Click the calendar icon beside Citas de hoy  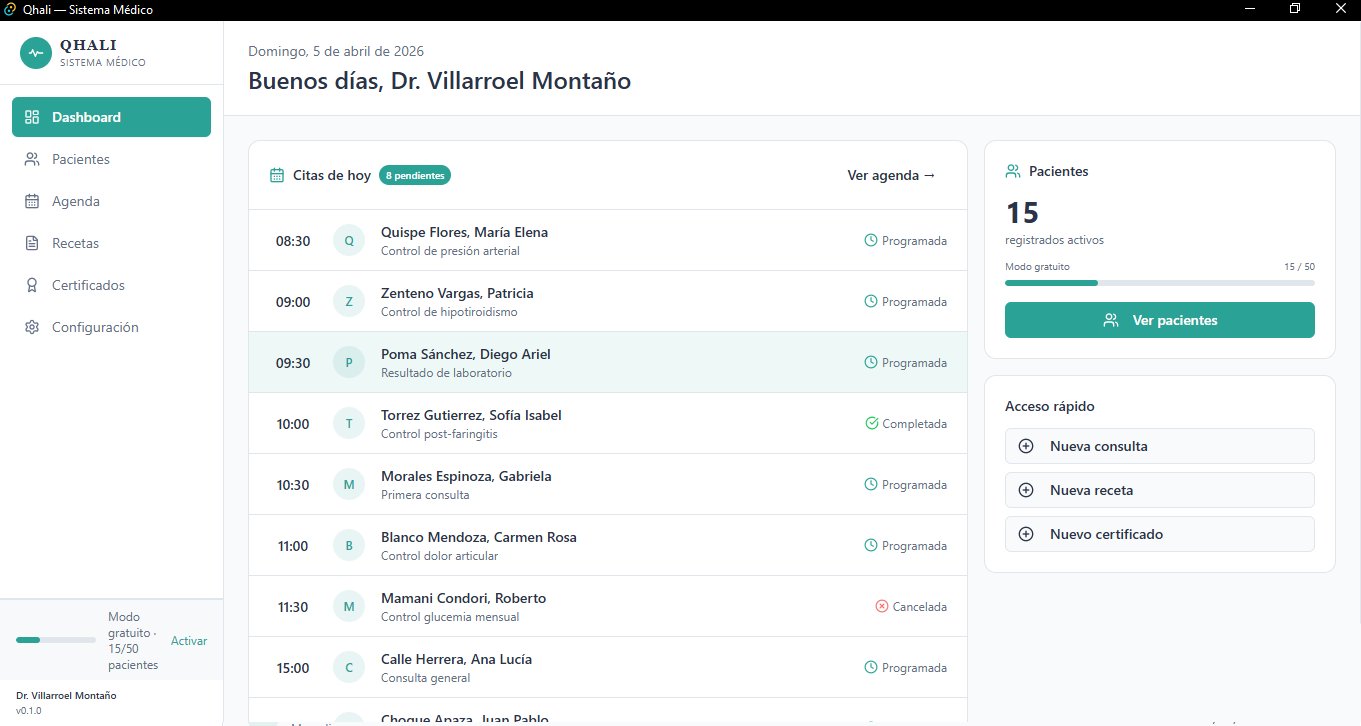pyautogui.click(x=275, y=175)
